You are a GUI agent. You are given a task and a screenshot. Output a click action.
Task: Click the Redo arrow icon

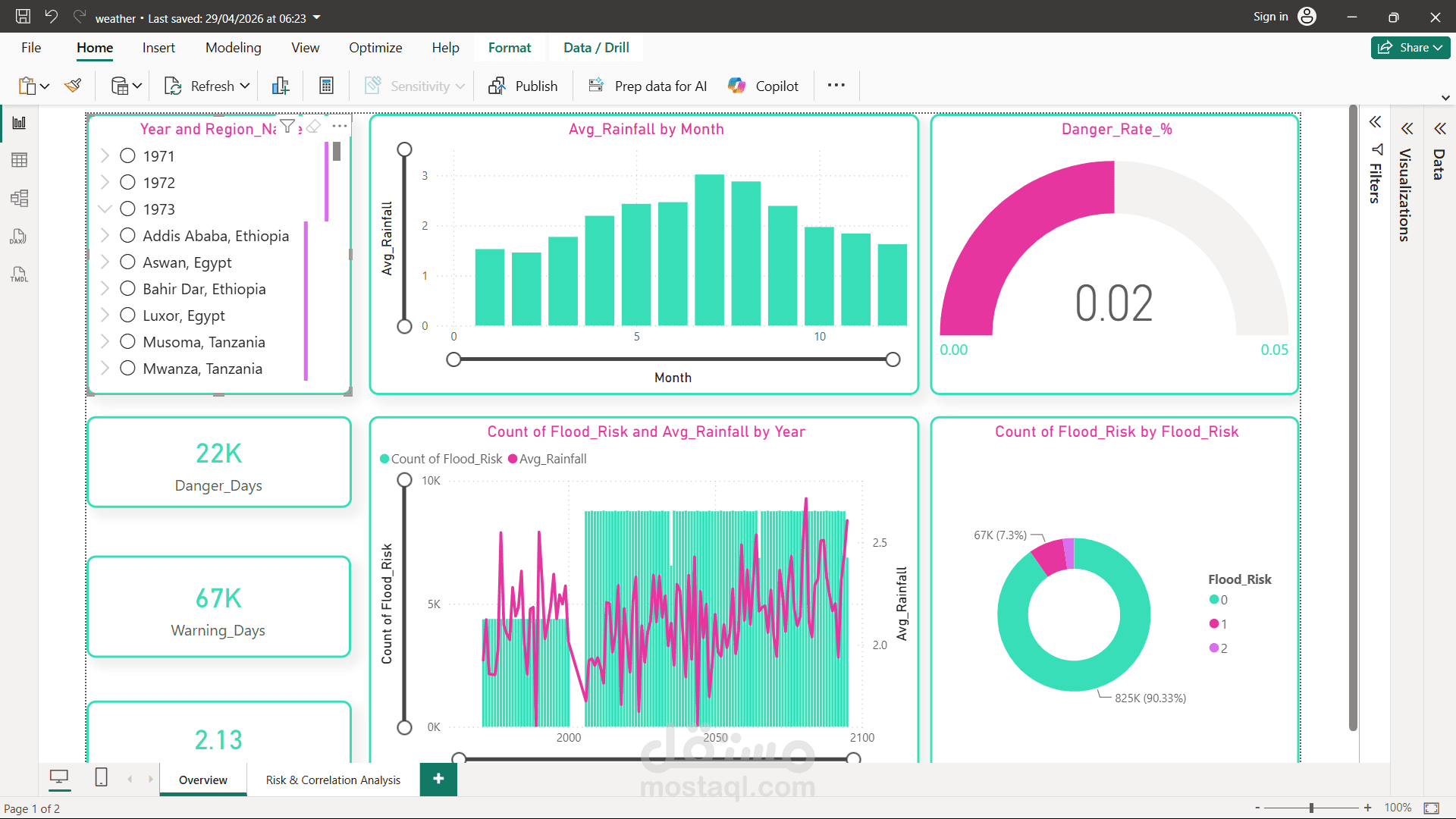pos(79,16)
